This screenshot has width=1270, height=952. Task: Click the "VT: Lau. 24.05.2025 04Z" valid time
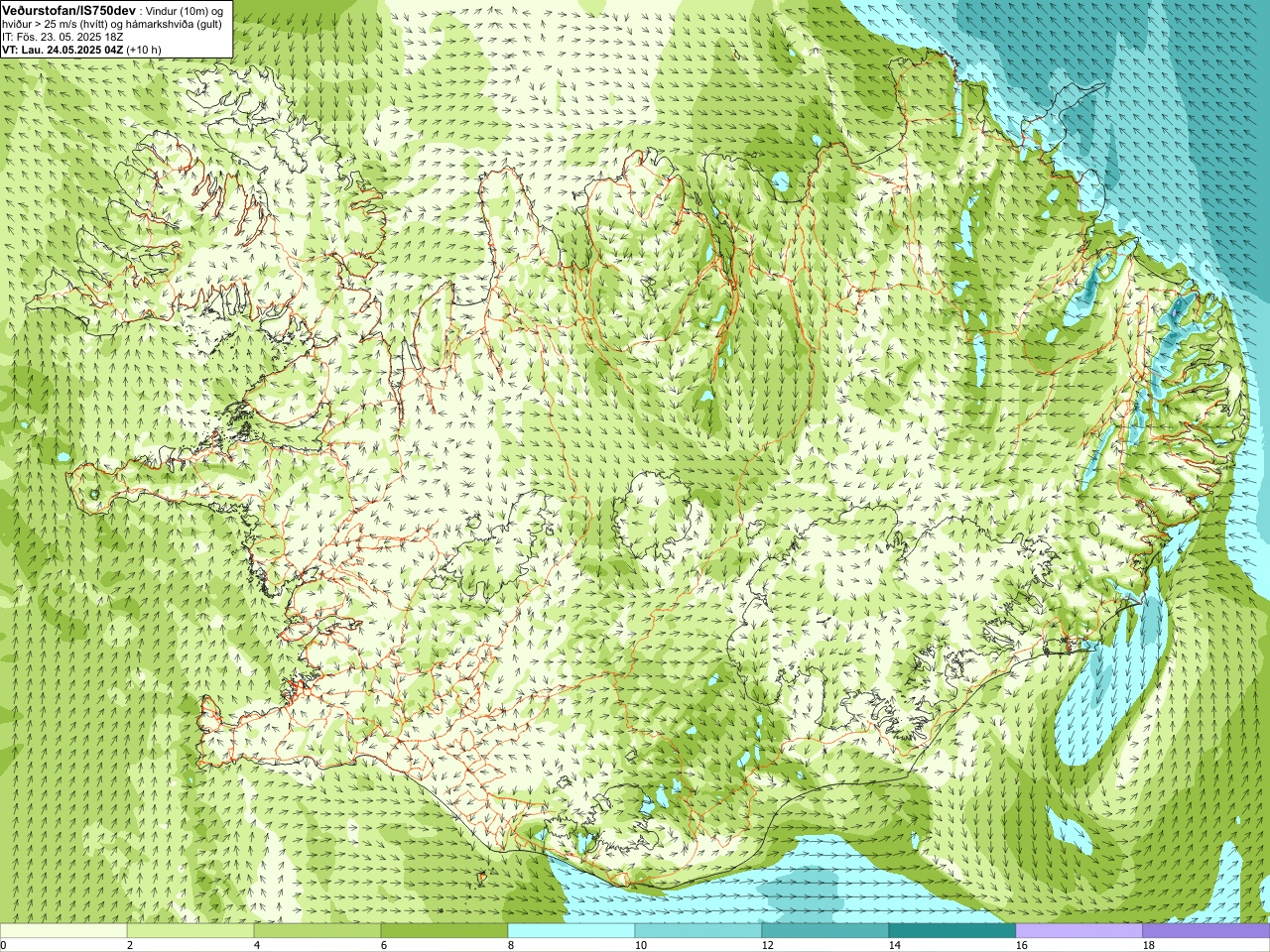coord(63,50)
